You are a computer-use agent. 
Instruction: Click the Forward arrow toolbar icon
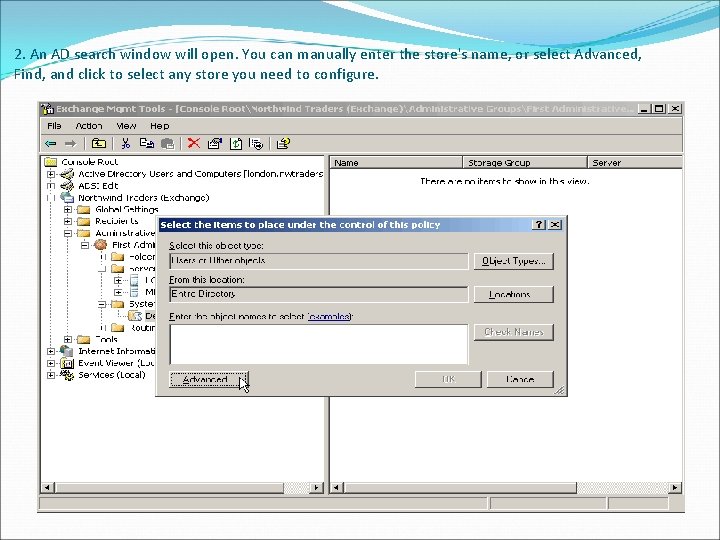[70, 144]
